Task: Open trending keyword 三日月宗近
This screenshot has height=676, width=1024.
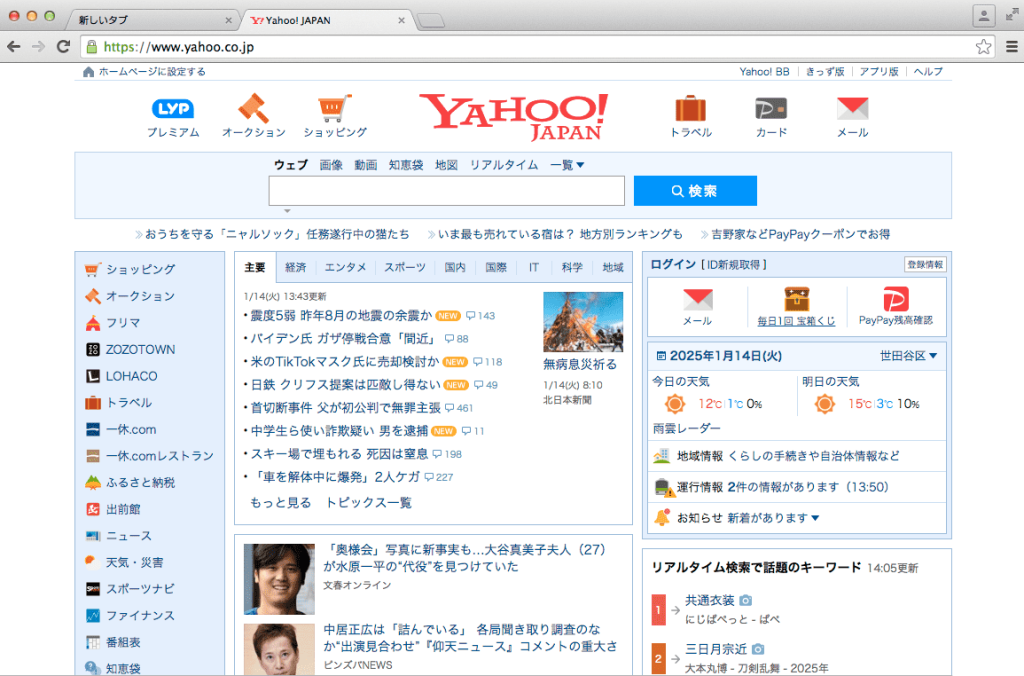Action: pos(715,649)
